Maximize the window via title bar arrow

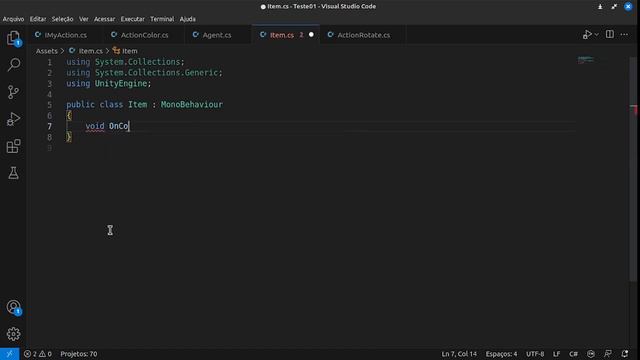coord(614,7)
